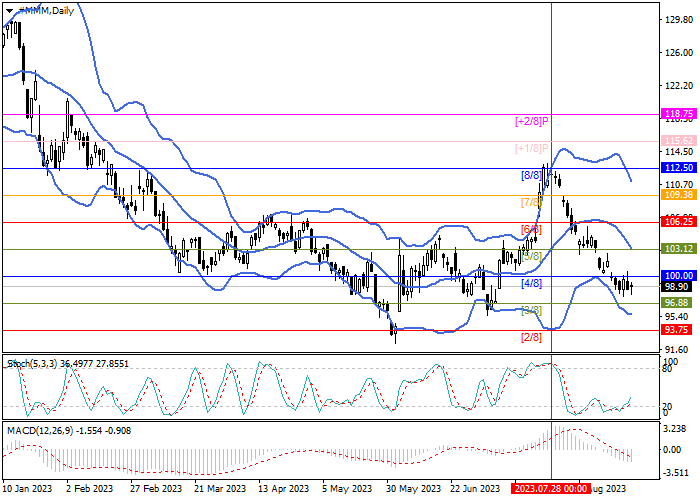Click the 129.80 price scale value
This screenshot has height=500, width=700.
click(679, 20)
